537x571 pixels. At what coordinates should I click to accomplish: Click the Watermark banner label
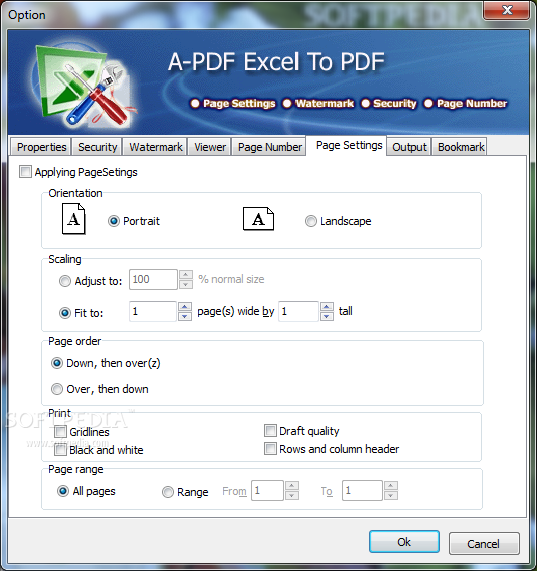pyautogui.click(x=324, y=103)
